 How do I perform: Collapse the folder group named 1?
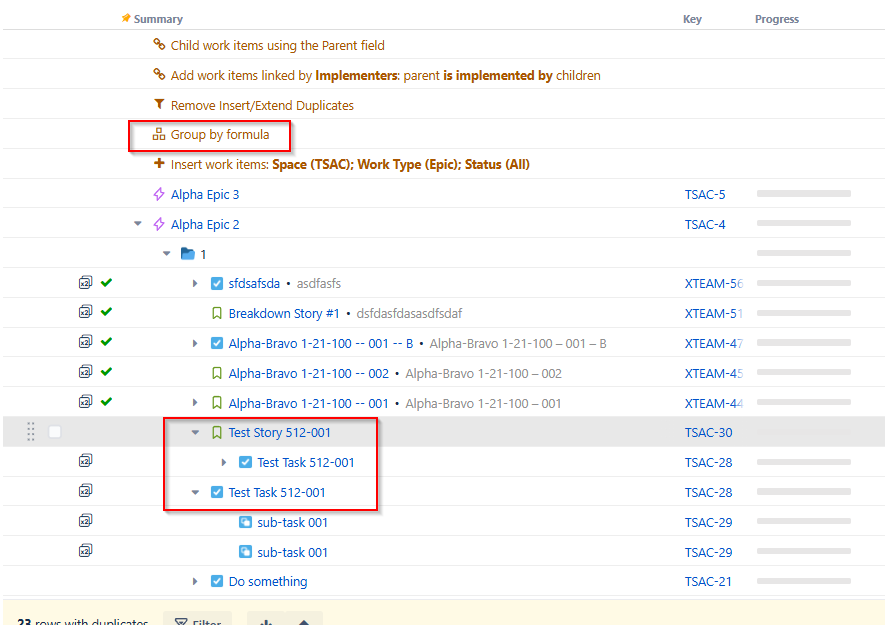pos(167,254)
